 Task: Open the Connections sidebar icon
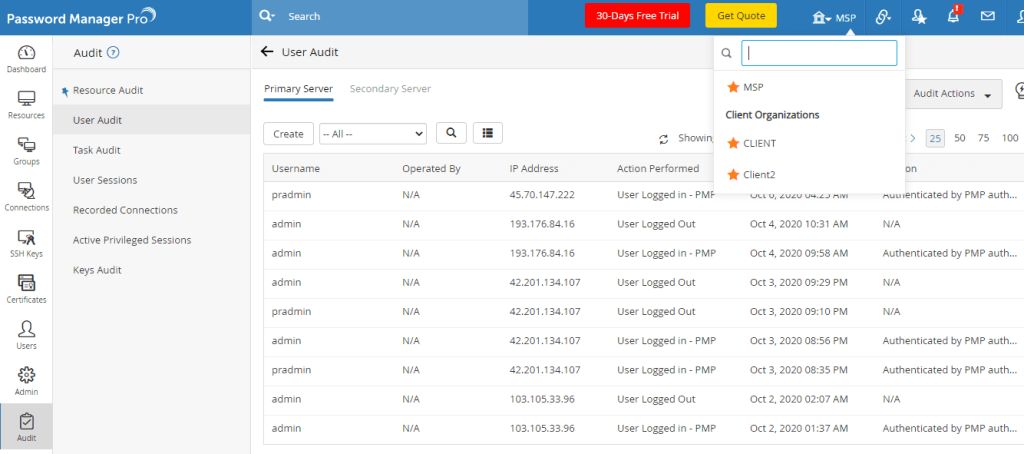tap(26, 195)
